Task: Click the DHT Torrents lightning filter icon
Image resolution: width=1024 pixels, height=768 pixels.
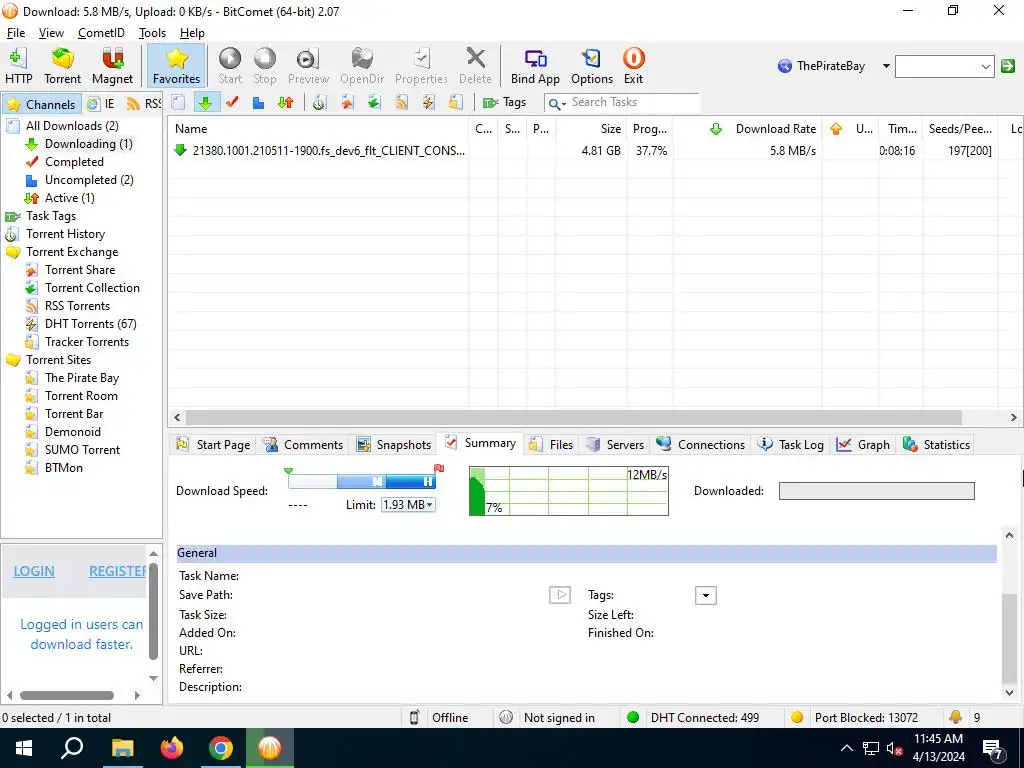Action: tap(428, 103)
